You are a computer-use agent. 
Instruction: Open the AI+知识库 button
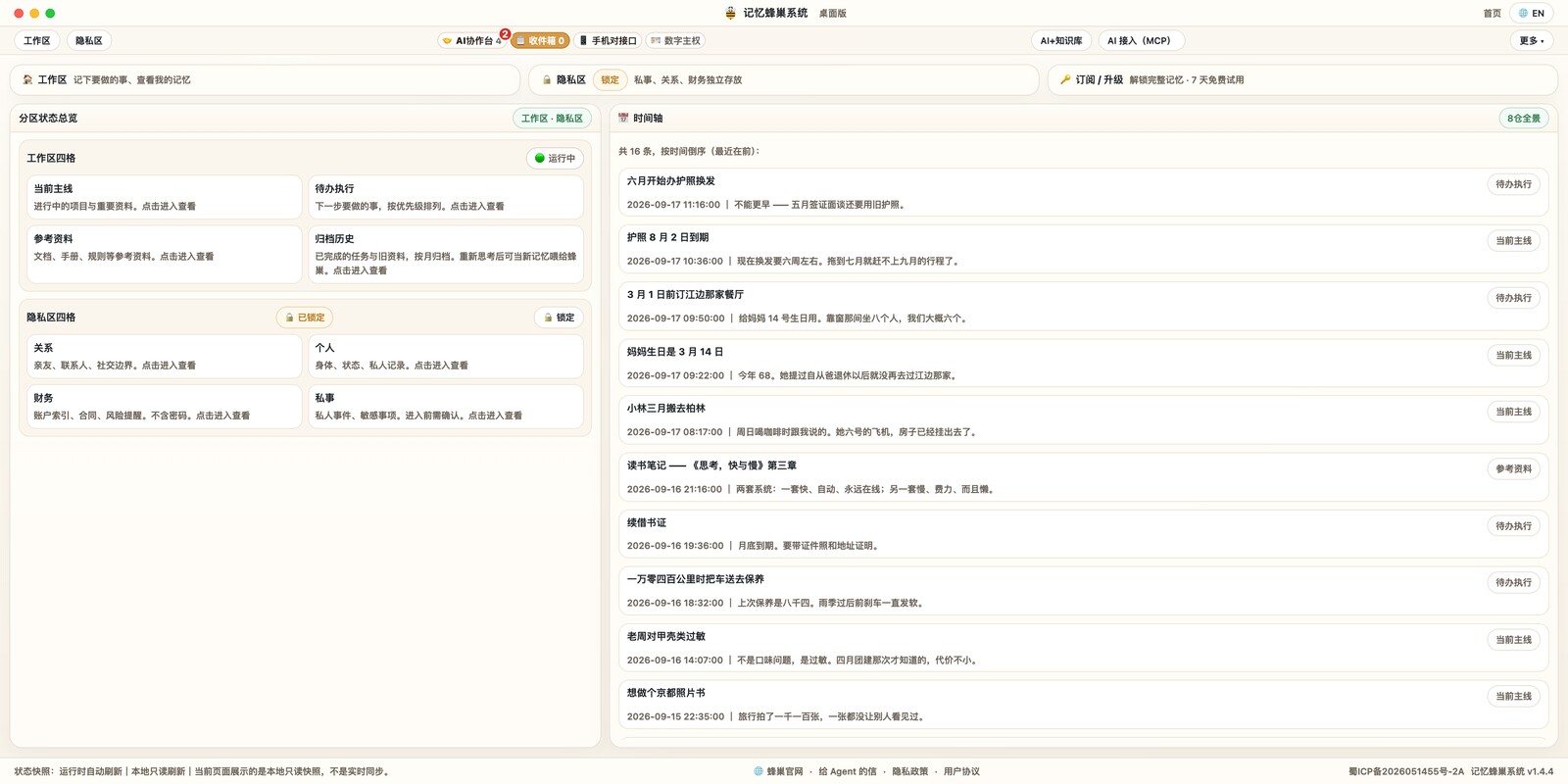point(1061,41)
